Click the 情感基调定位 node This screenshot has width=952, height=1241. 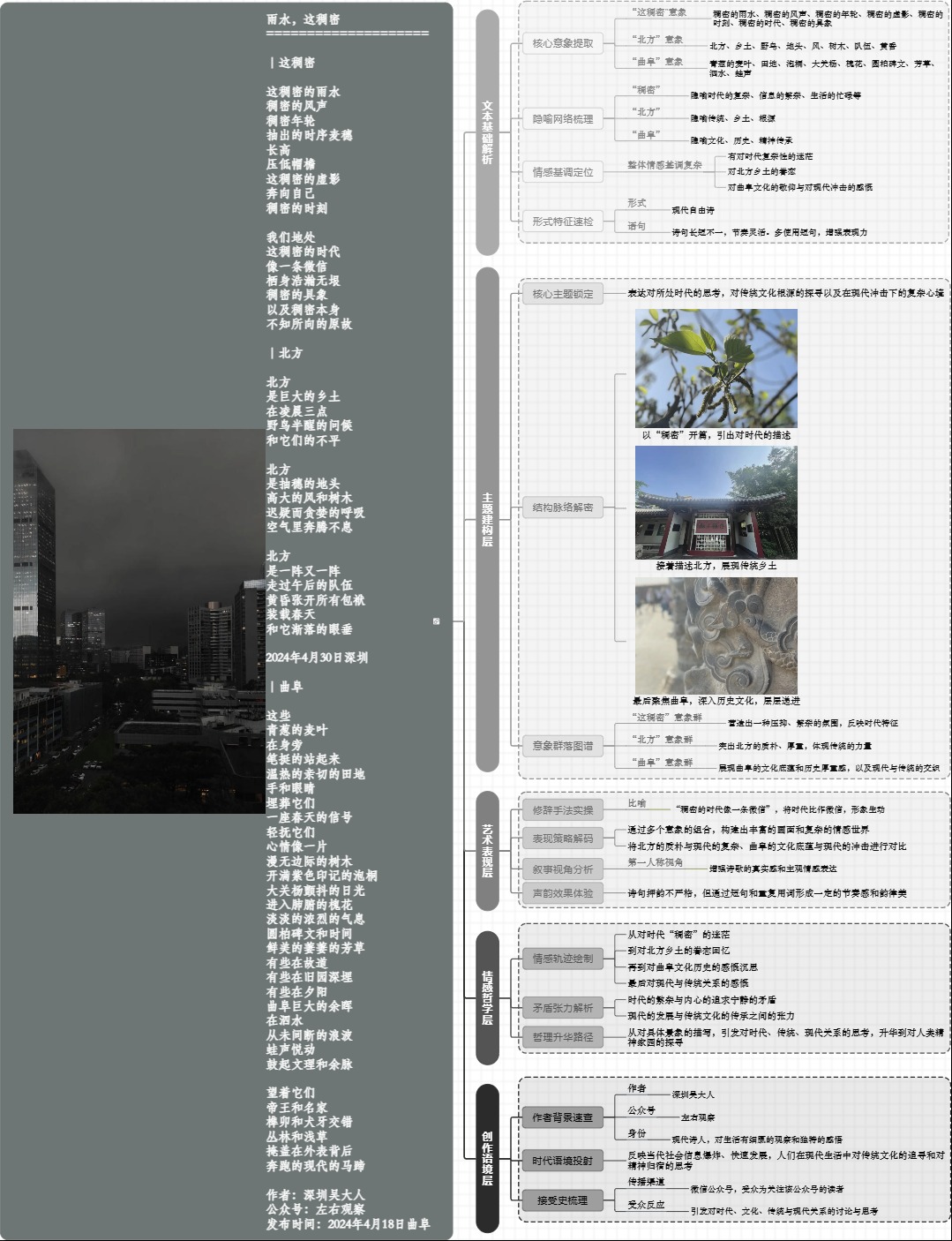[562, 173]
